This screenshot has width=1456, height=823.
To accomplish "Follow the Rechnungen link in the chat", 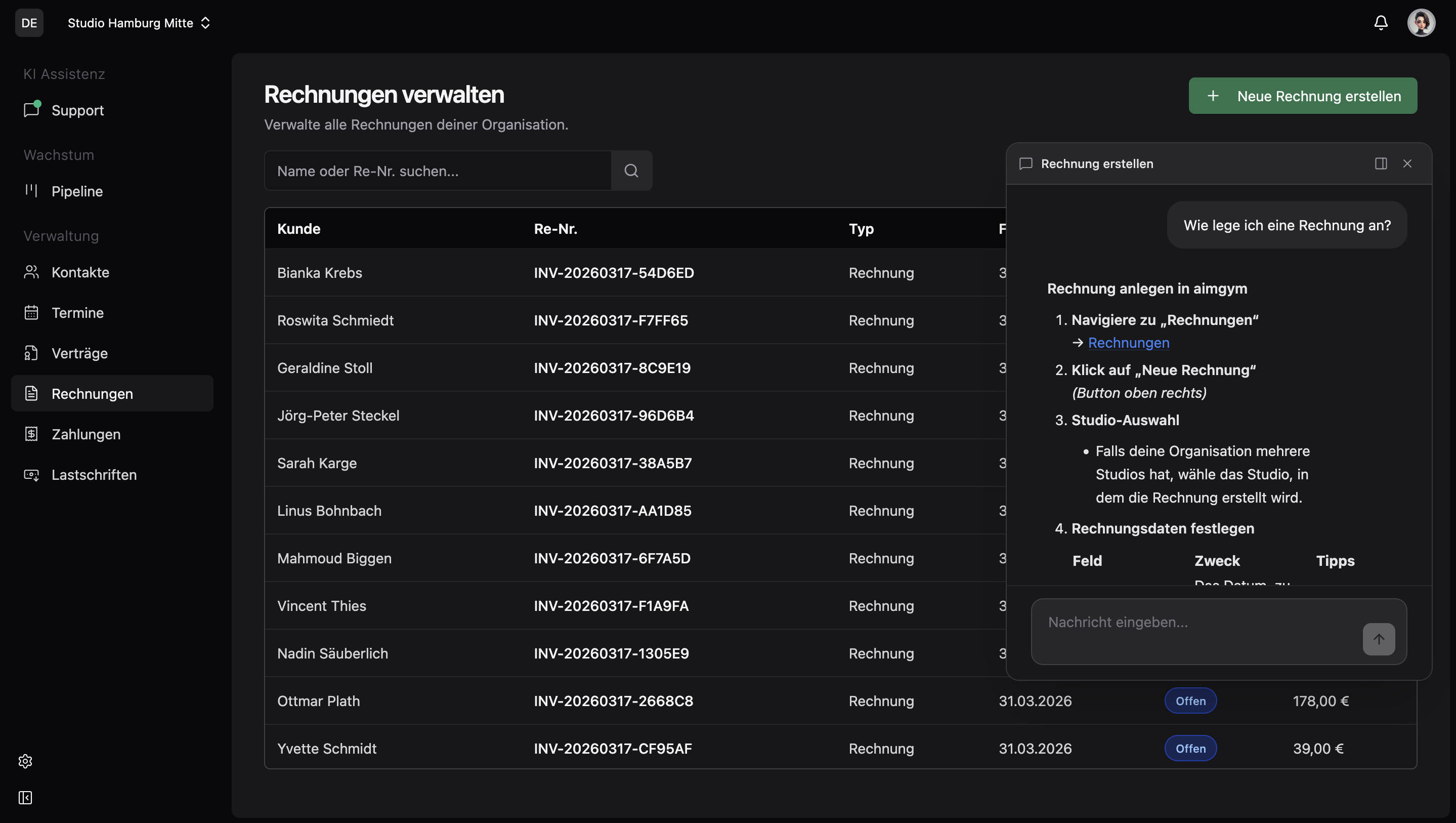I will pyautogui.click(x=1129, y=343).
